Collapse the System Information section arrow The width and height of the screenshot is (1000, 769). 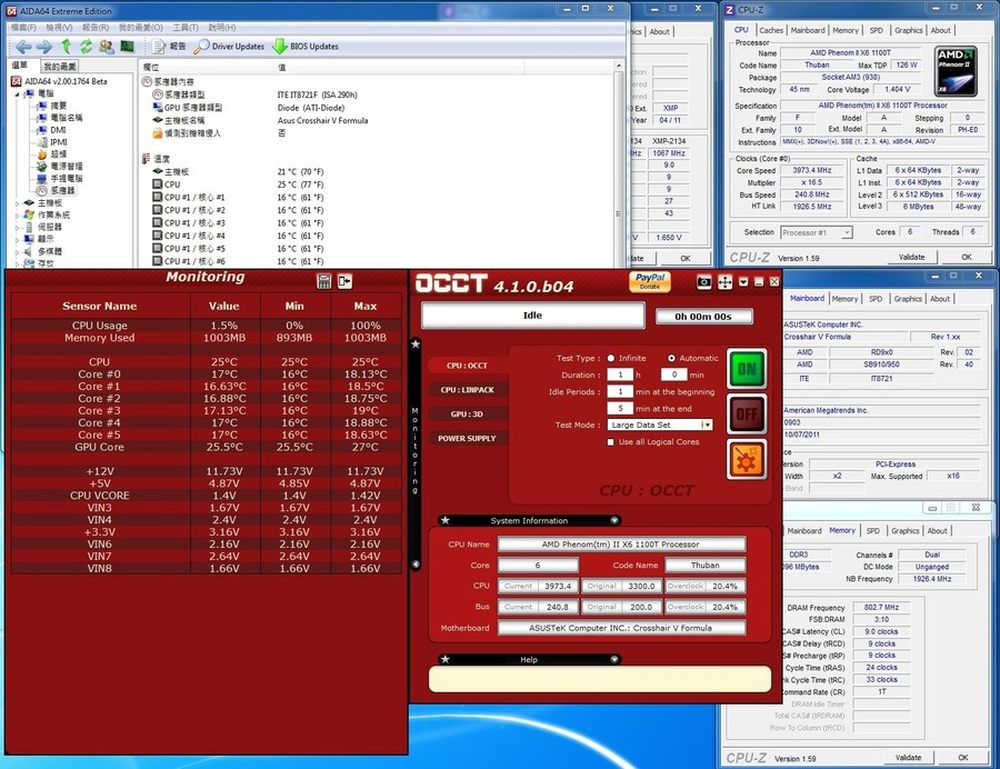pos(614,520)
